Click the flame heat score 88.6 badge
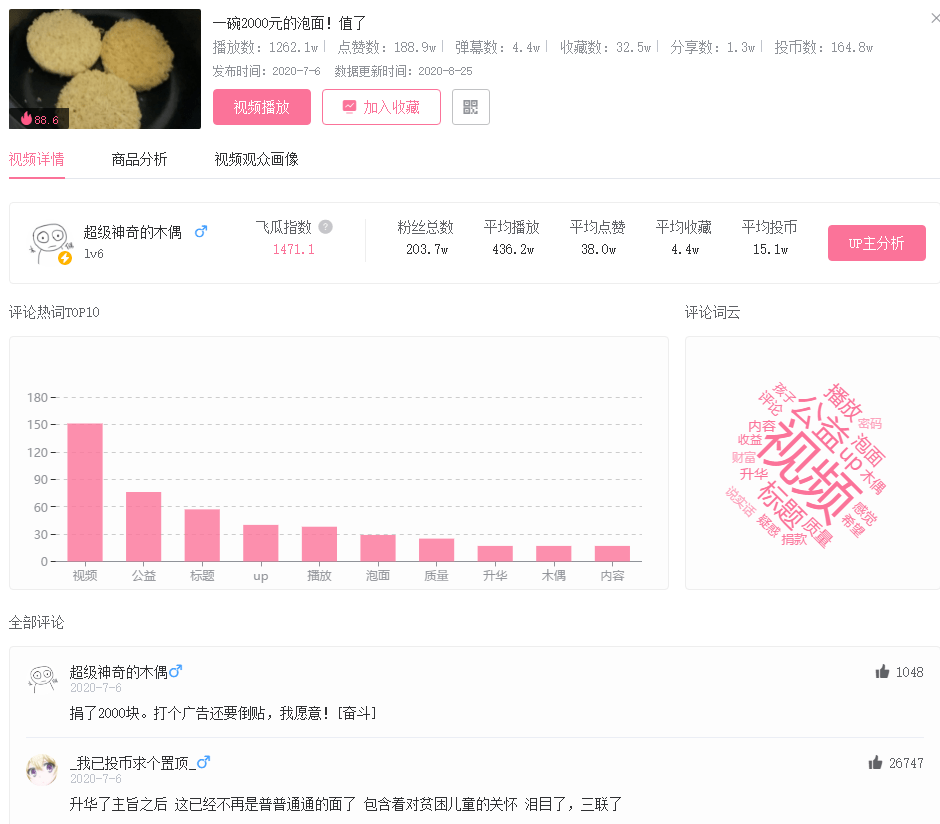The height and width of the screenshot is (824, 940). click(x=40, y=119)
